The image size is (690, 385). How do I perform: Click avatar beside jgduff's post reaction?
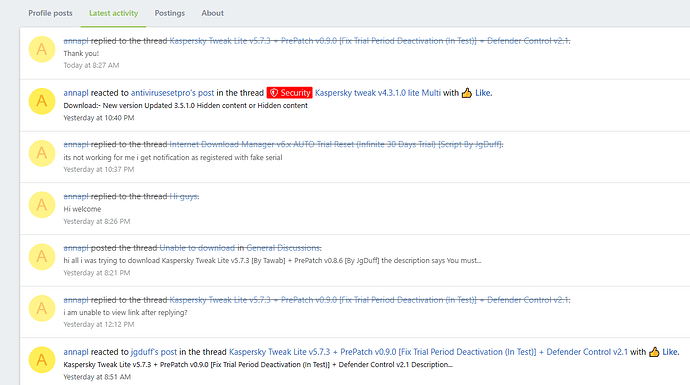pos(42,360)
